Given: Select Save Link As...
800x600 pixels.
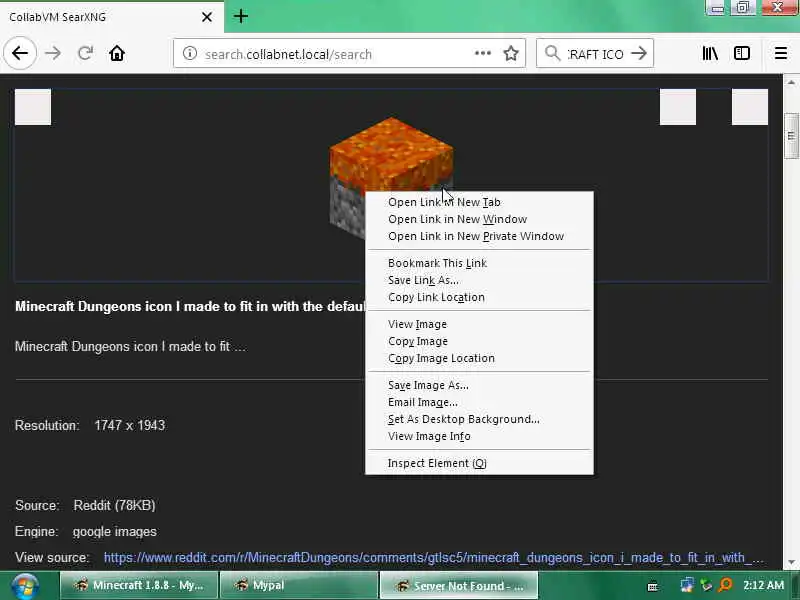Looking at the screenshot, I should click(479, 280).
